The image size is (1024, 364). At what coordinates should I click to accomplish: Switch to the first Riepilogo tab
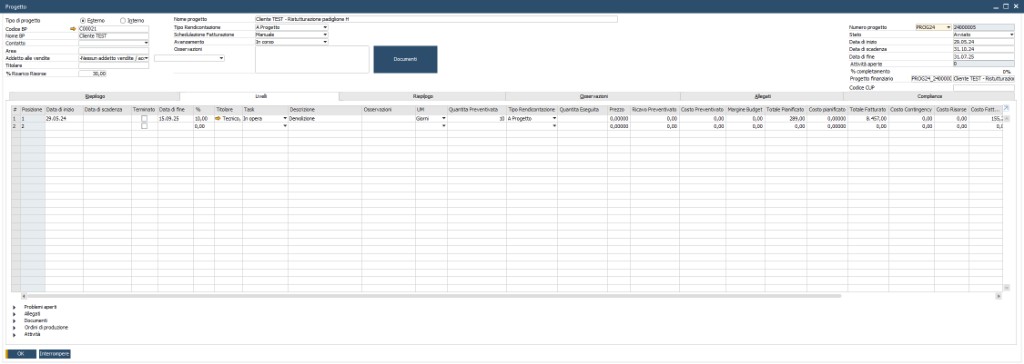pyautogui.click(x=95, y=96)
